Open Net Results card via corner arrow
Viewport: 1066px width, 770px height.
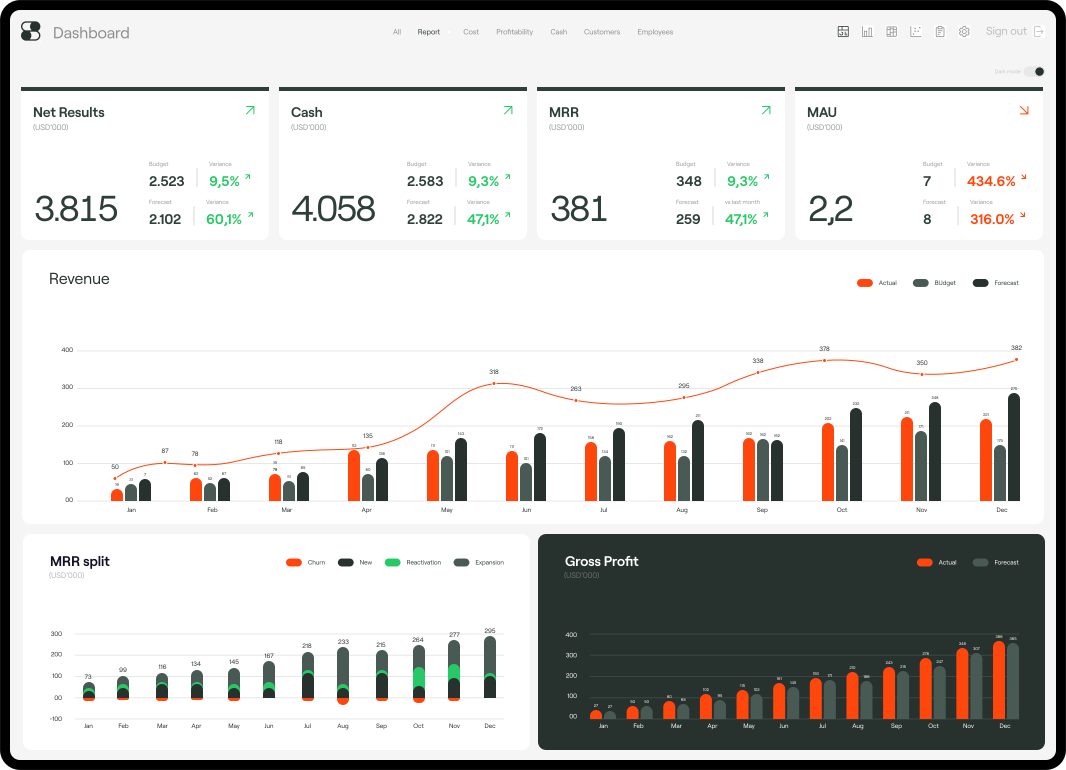pyautogui.click(x=250, y=110)
